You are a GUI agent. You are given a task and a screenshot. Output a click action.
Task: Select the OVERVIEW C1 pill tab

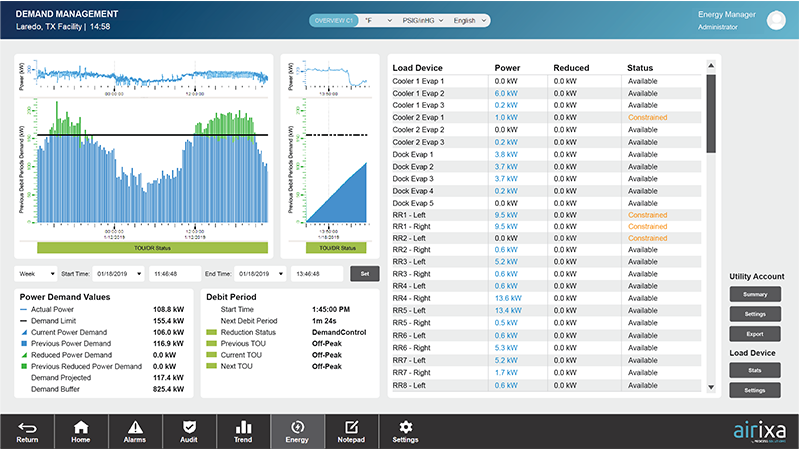pyautogui.click(x=334, y=20)
